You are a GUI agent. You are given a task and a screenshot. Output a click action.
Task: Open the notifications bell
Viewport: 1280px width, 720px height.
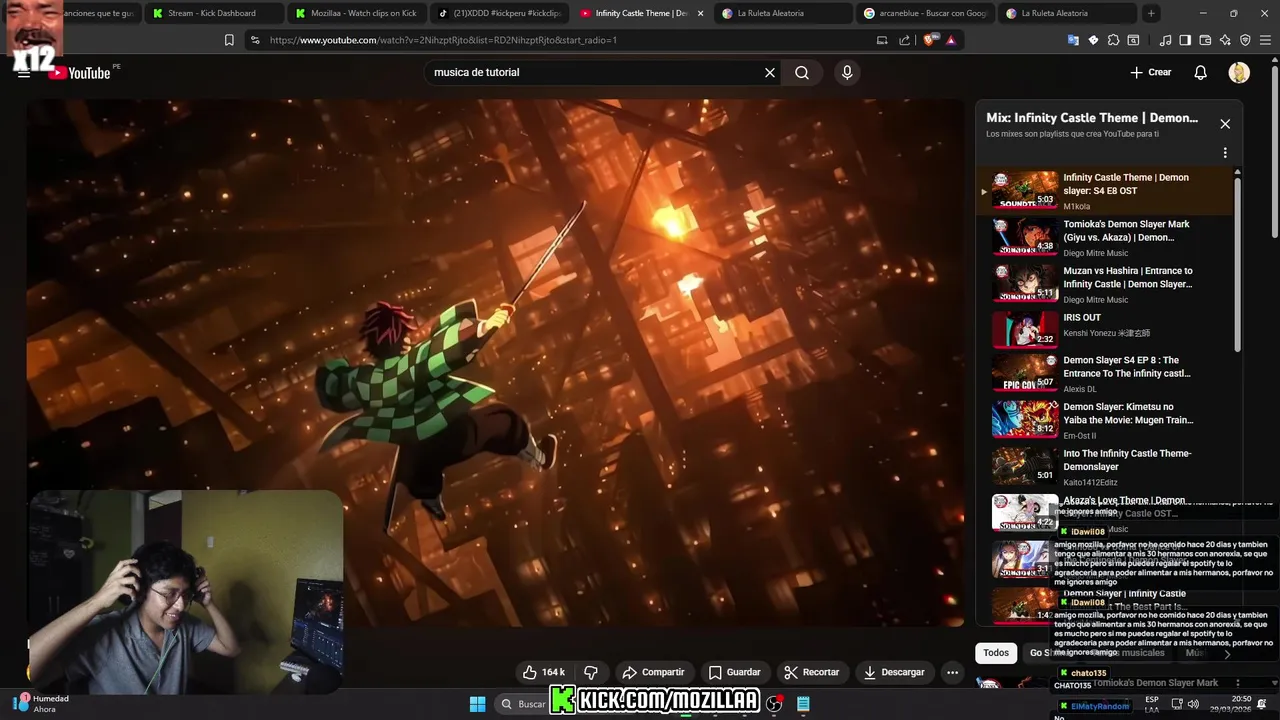coord(1201,72)
